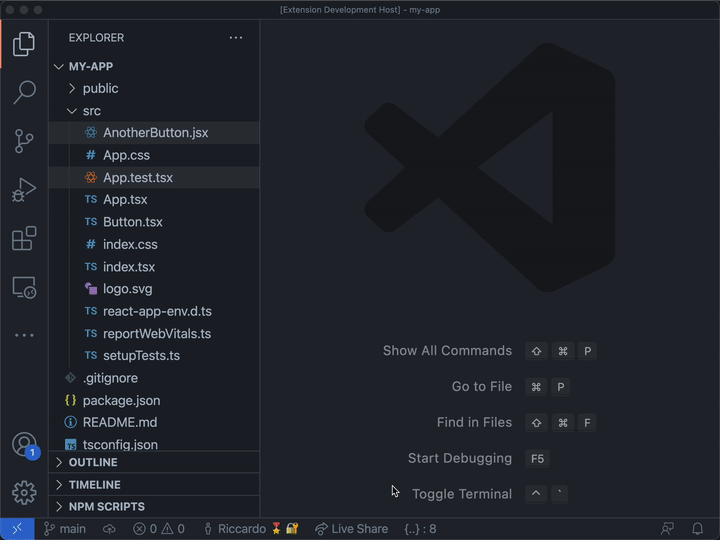Image resolution: width=720 pixels, height=540 pixels.
Task: Expand the public folder
Action: coord(154,89)
